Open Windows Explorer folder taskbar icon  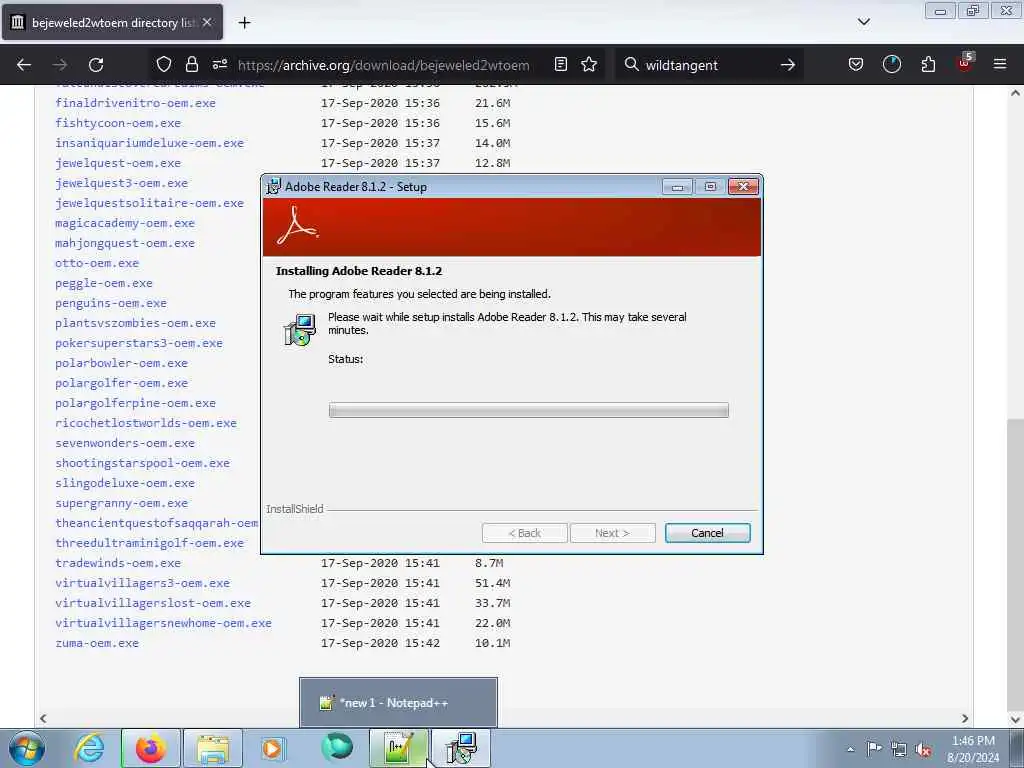coord(213,748)
